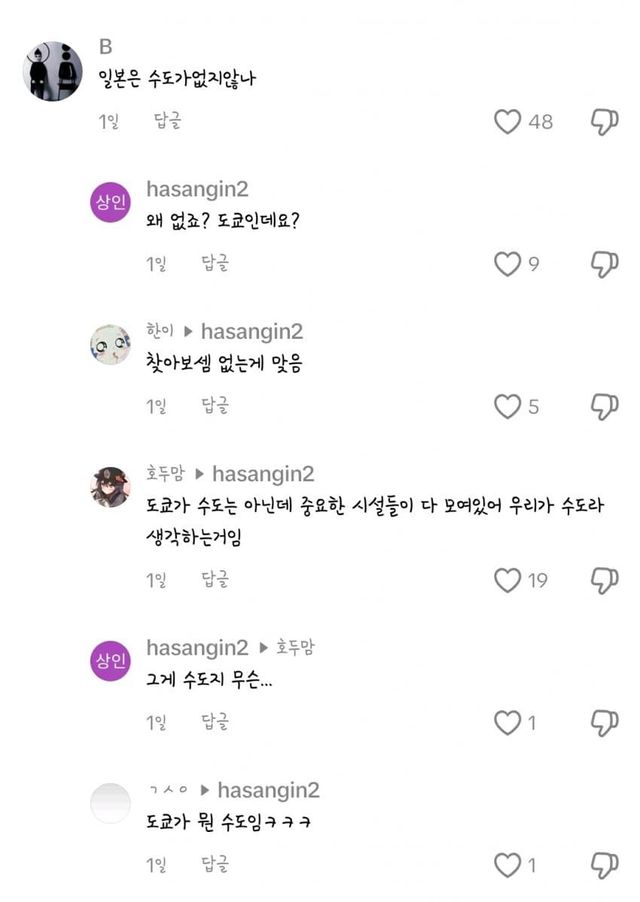Viewport: 640px width, 902px height.
Task: Dislike B's top comment
Action: point(604,122)
